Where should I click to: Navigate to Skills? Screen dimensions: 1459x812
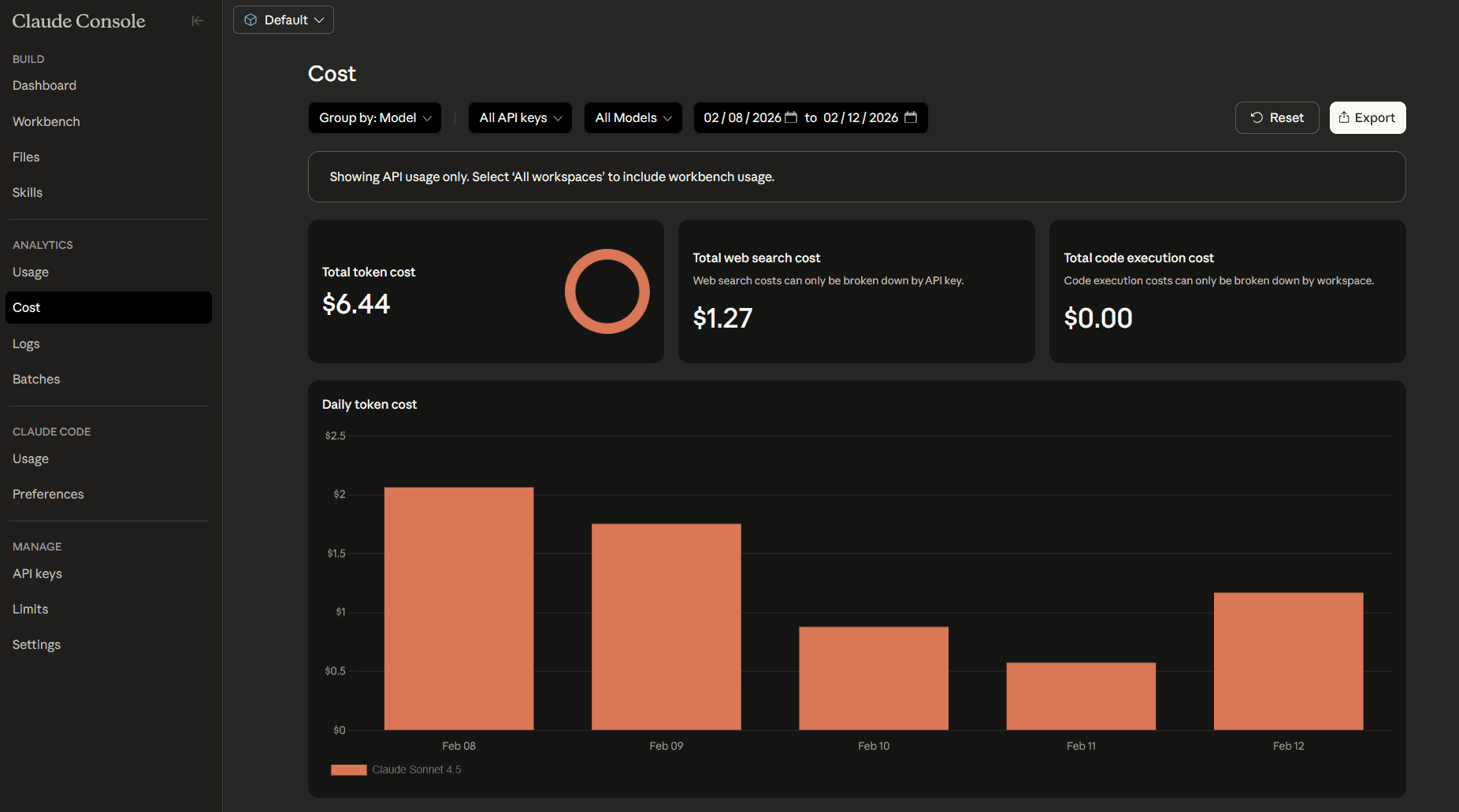[x=28, y=192]
